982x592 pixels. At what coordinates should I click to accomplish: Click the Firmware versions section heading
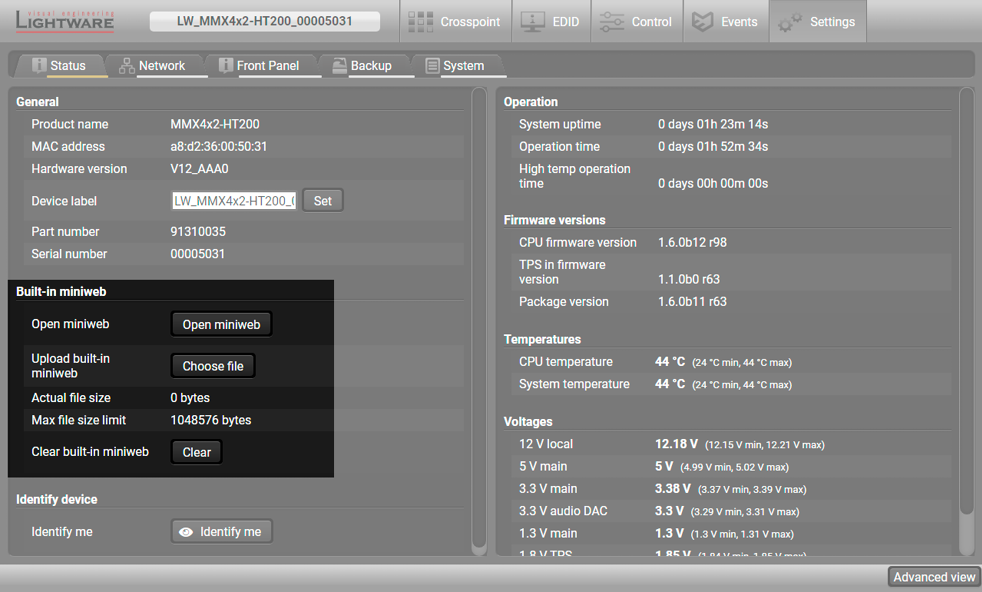[554, 221]
